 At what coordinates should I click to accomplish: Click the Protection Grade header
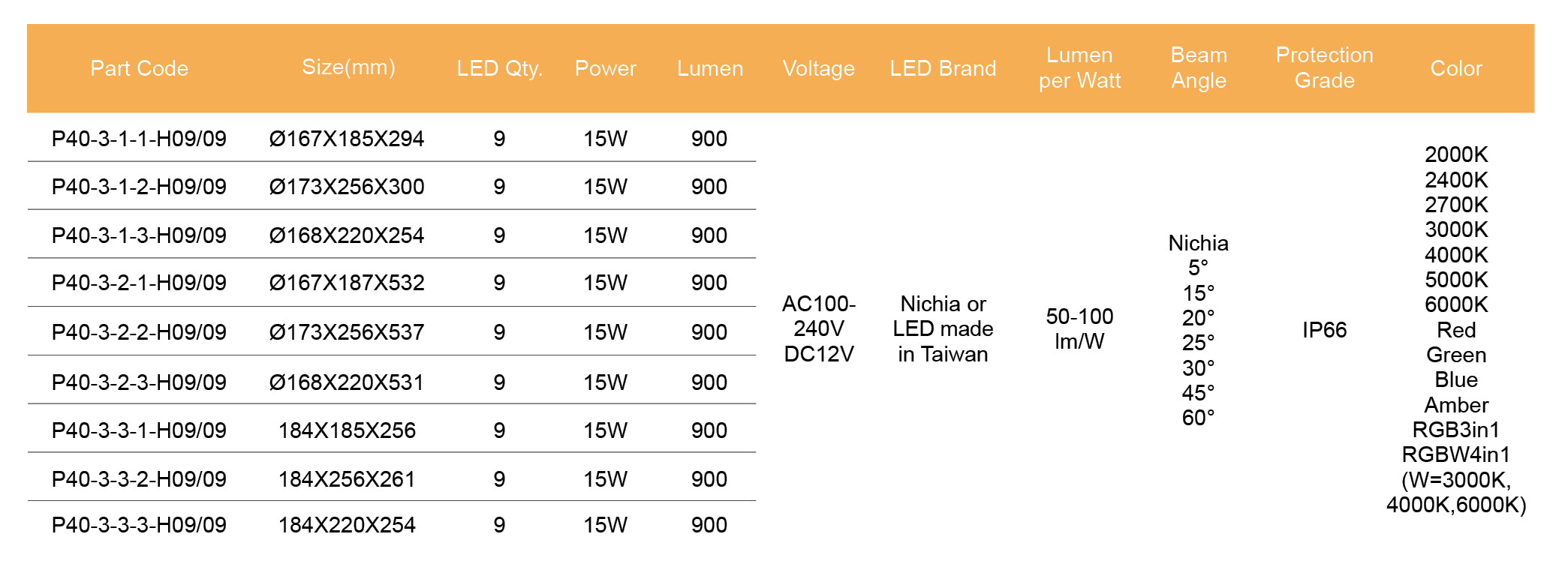tap(1324, 67)
